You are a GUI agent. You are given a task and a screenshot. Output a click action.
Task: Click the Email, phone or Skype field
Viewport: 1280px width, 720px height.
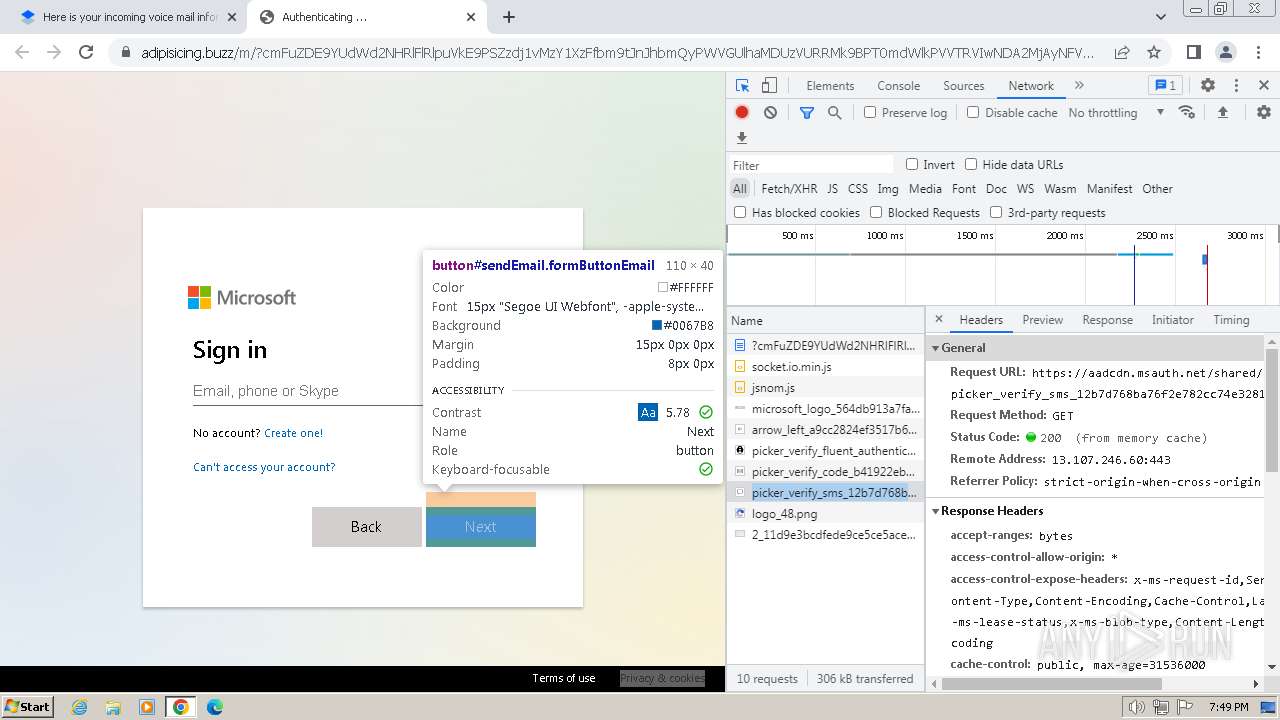[x=308, y=391]
